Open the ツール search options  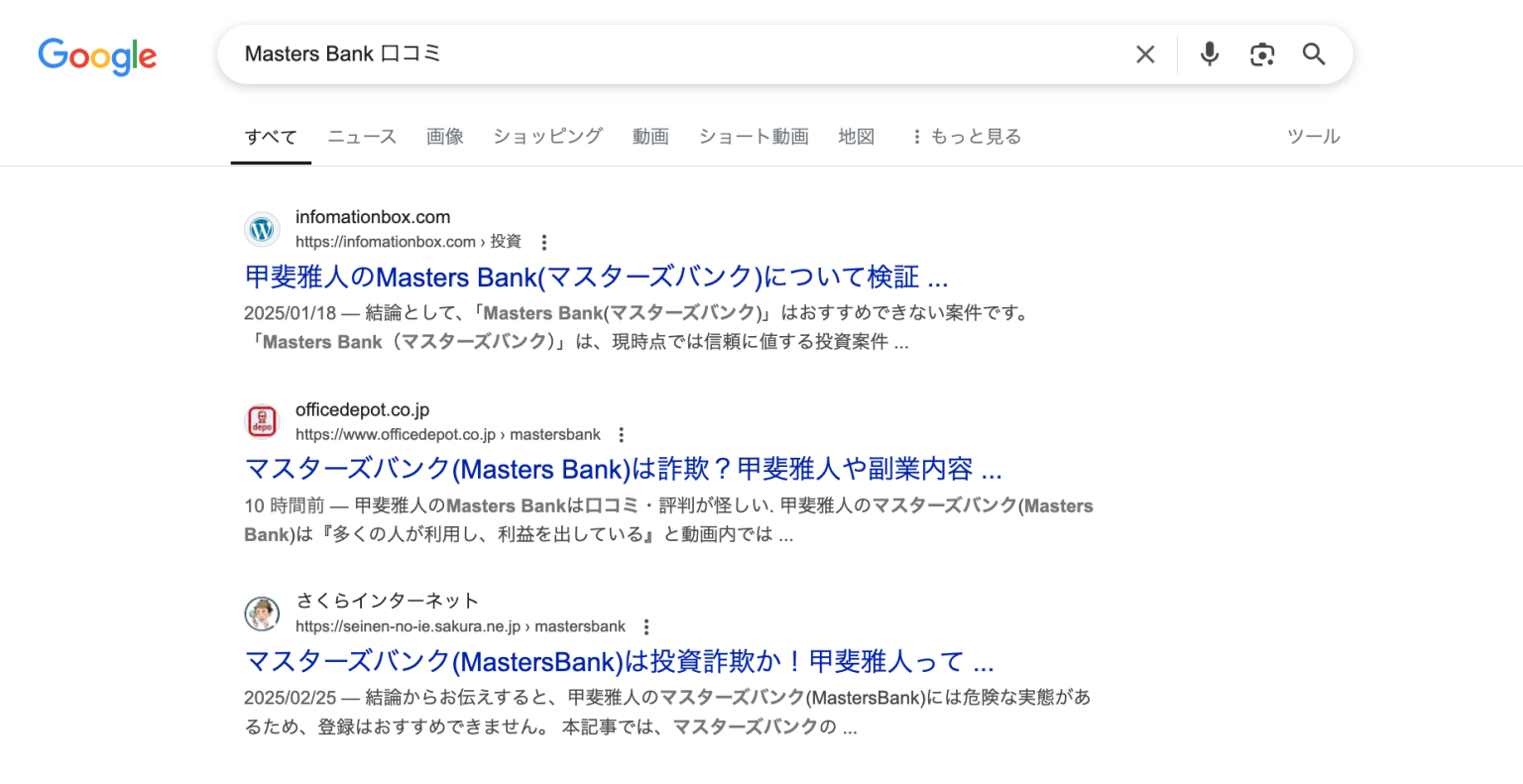(x=1314, y=136)
